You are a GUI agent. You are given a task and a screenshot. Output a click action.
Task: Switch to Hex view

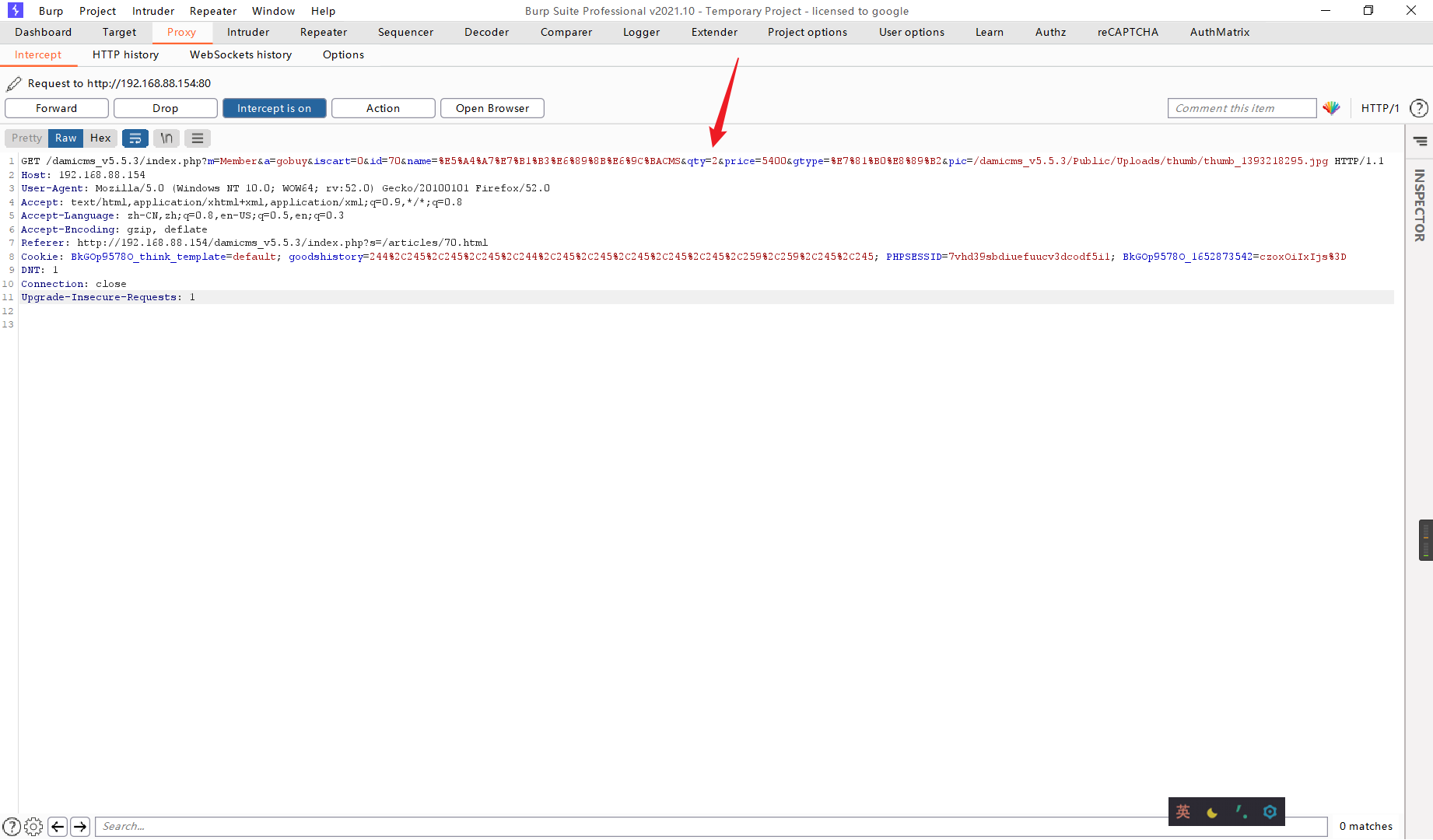tap(100, 138)
